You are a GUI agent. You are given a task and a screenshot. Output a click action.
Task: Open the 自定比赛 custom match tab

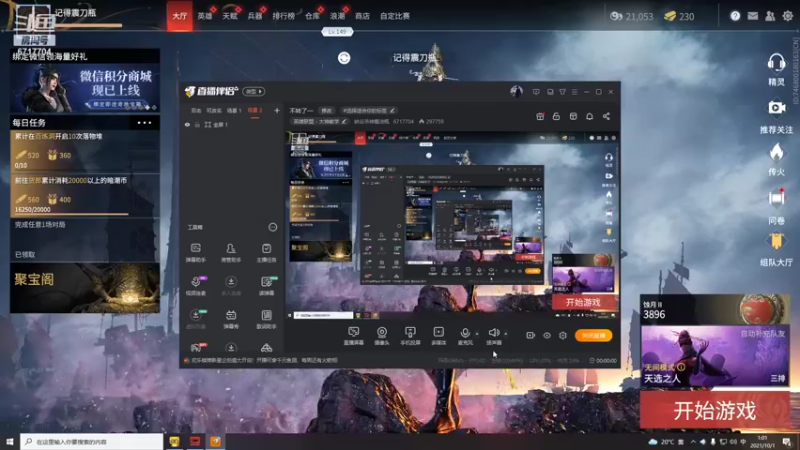pos(395,16)
